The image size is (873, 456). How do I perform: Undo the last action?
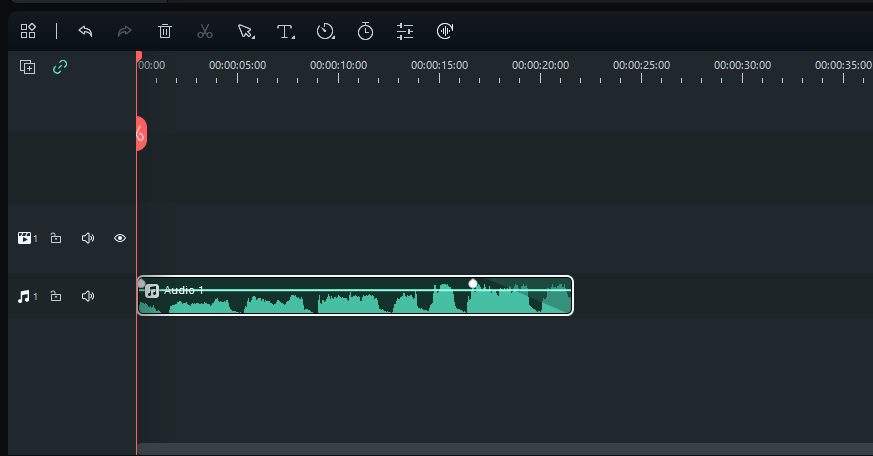[85, 31]
